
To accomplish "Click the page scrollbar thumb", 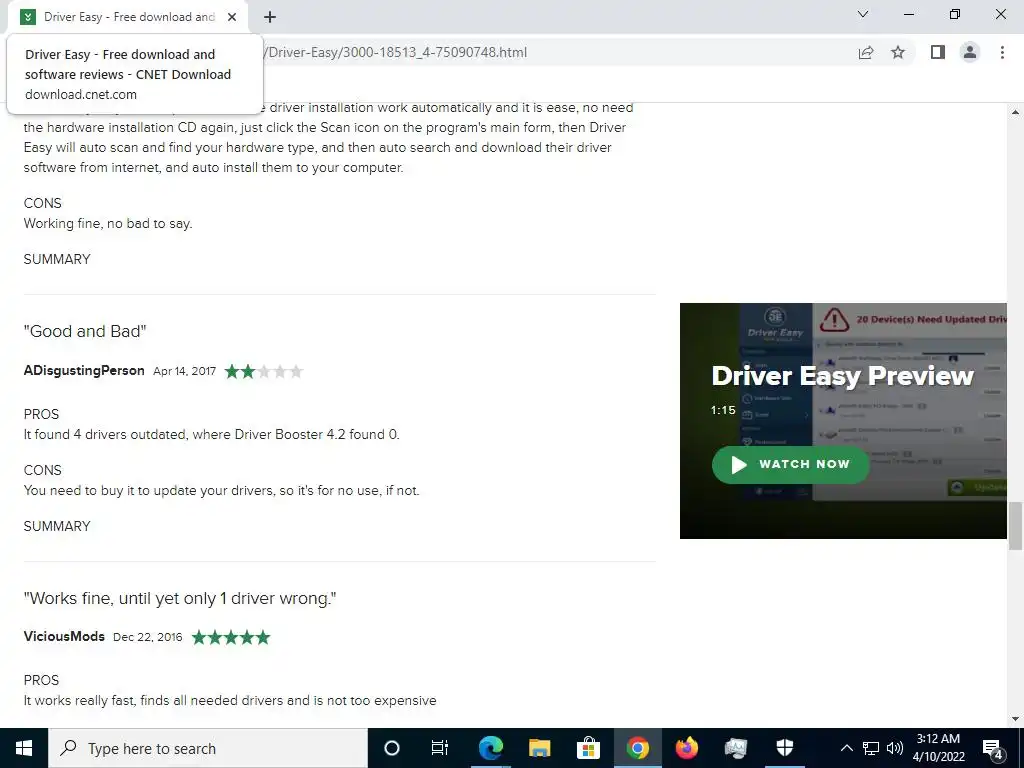I will [1016, 526].
